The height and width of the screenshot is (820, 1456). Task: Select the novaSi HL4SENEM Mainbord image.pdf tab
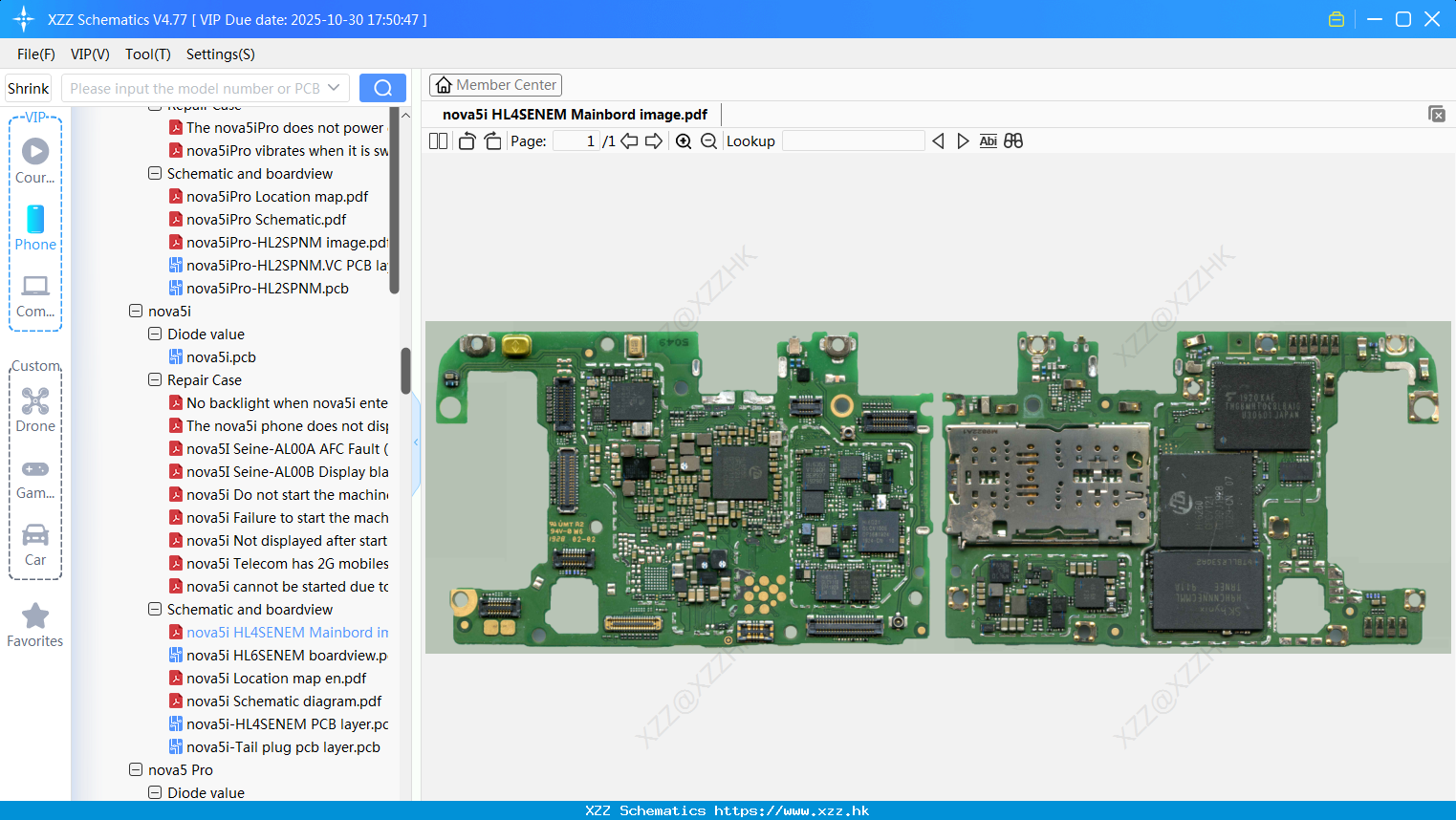(x=575, y=115)
